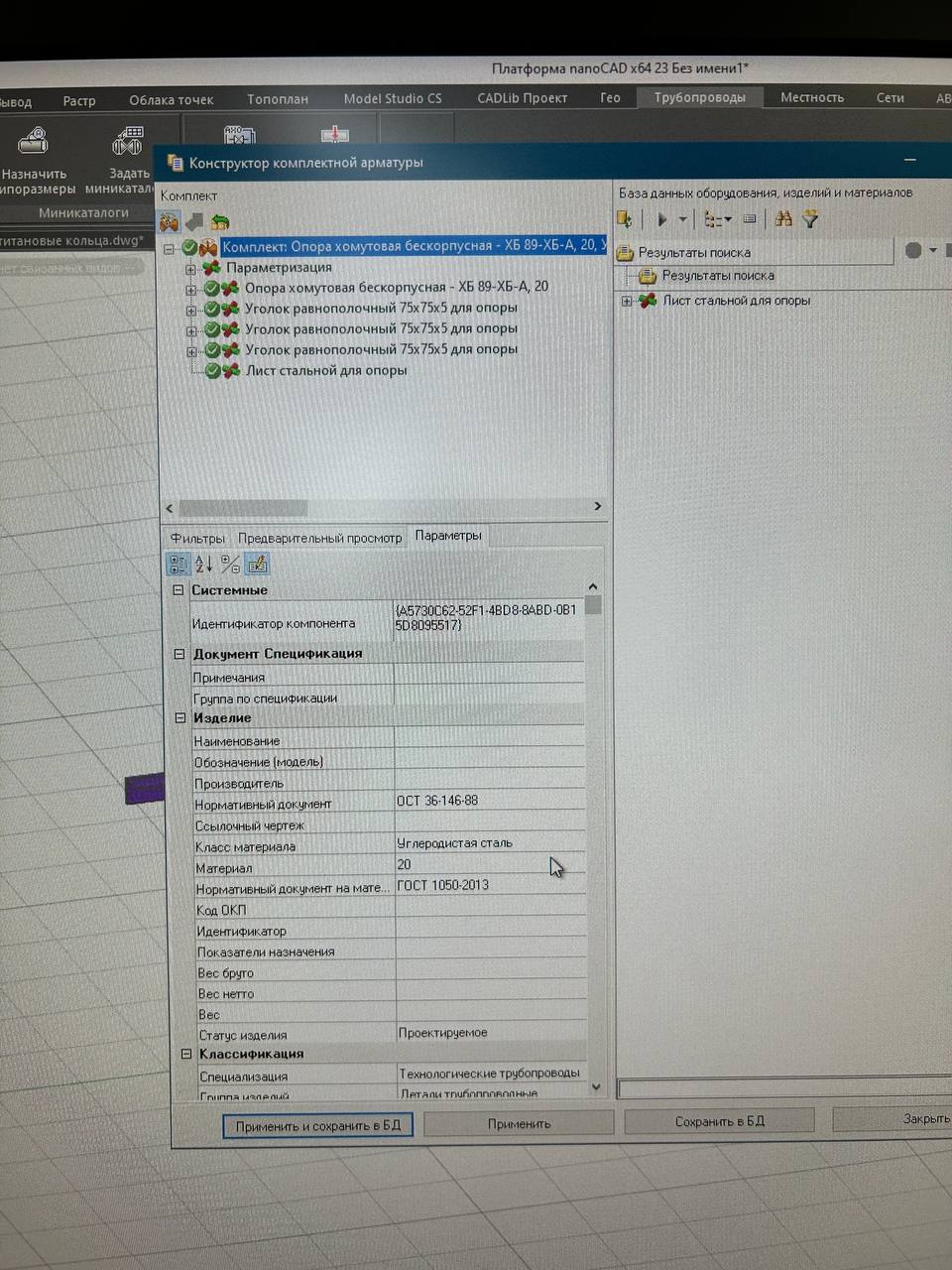This screenshot has width=952, height=1270.
Task: Expand the 'Опора хомутовая бескорпусная' child node
Action: (190, 289)
